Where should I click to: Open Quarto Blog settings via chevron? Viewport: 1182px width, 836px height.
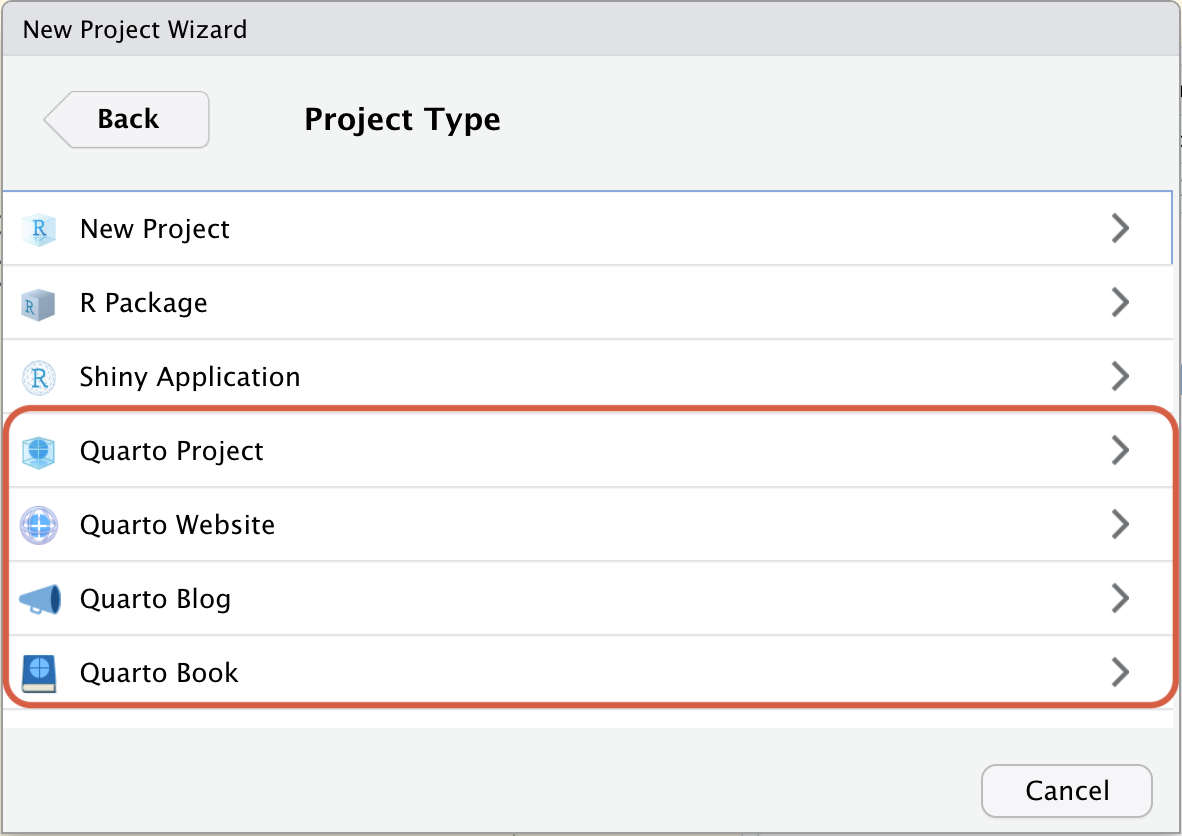coord(1120,599)
